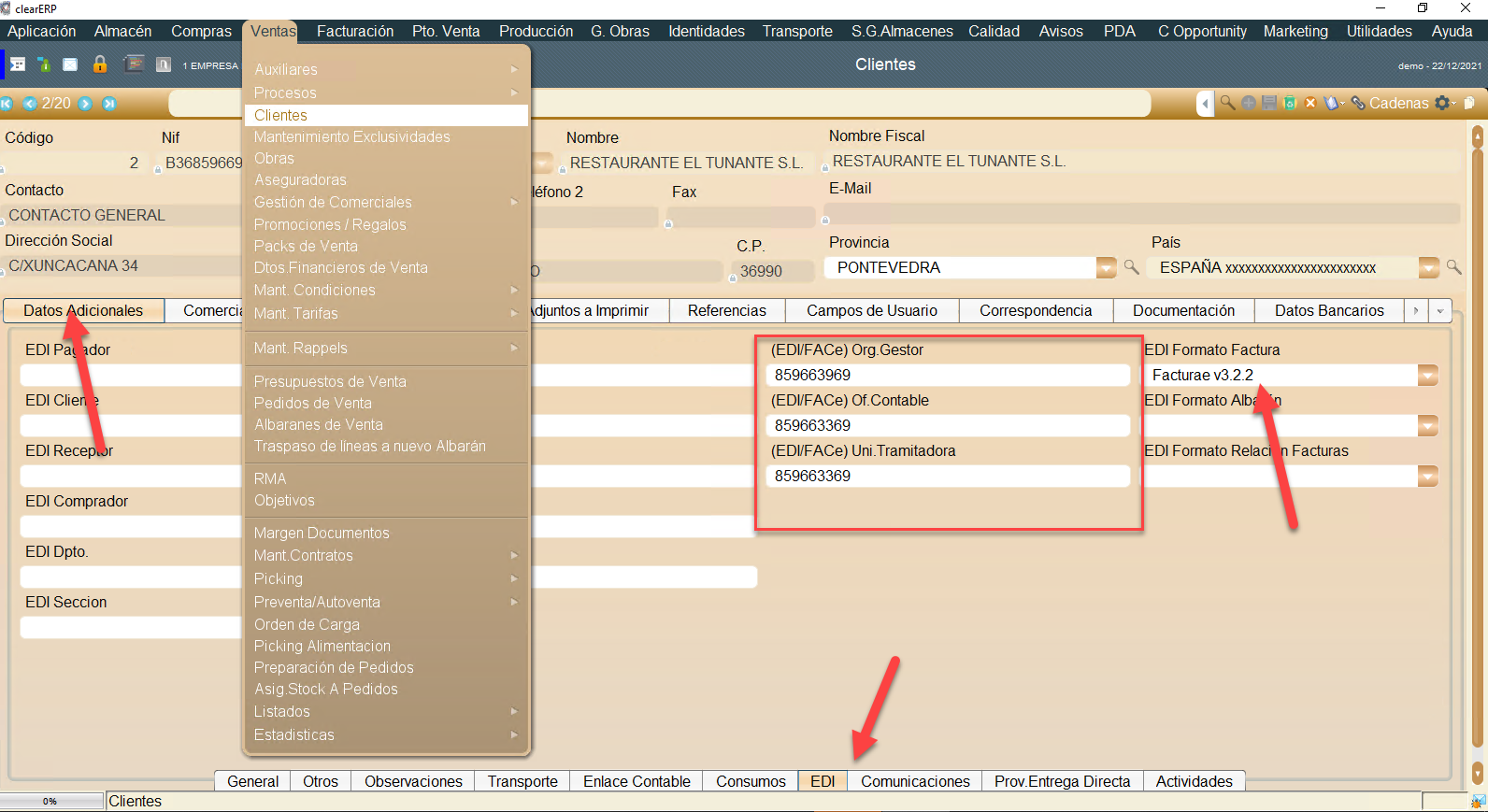Click the Cadenas link button

click(1390, 103)
